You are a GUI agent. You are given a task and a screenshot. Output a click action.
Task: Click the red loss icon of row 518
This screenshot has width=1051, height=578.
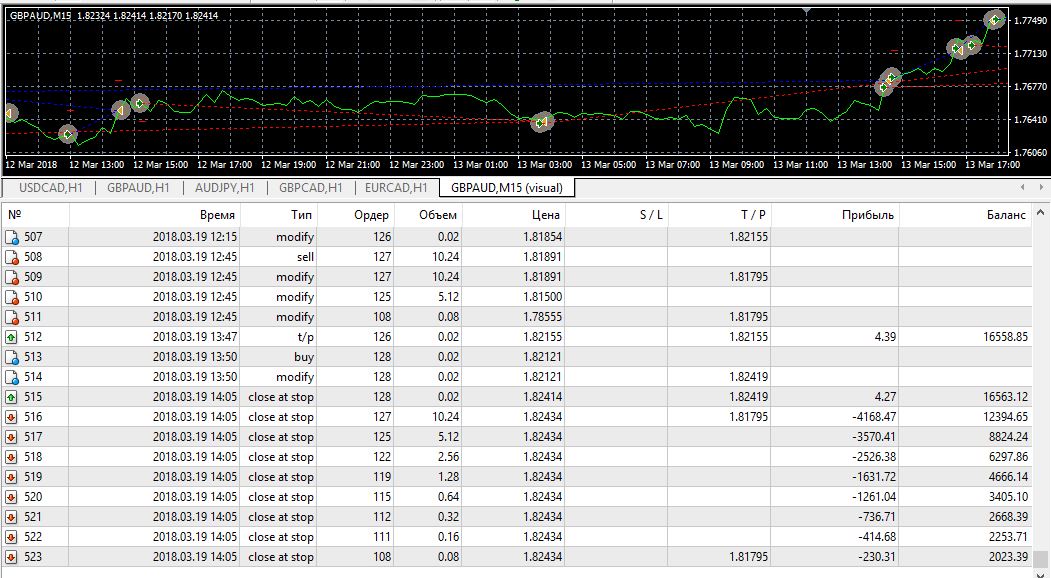pos(11,457)
